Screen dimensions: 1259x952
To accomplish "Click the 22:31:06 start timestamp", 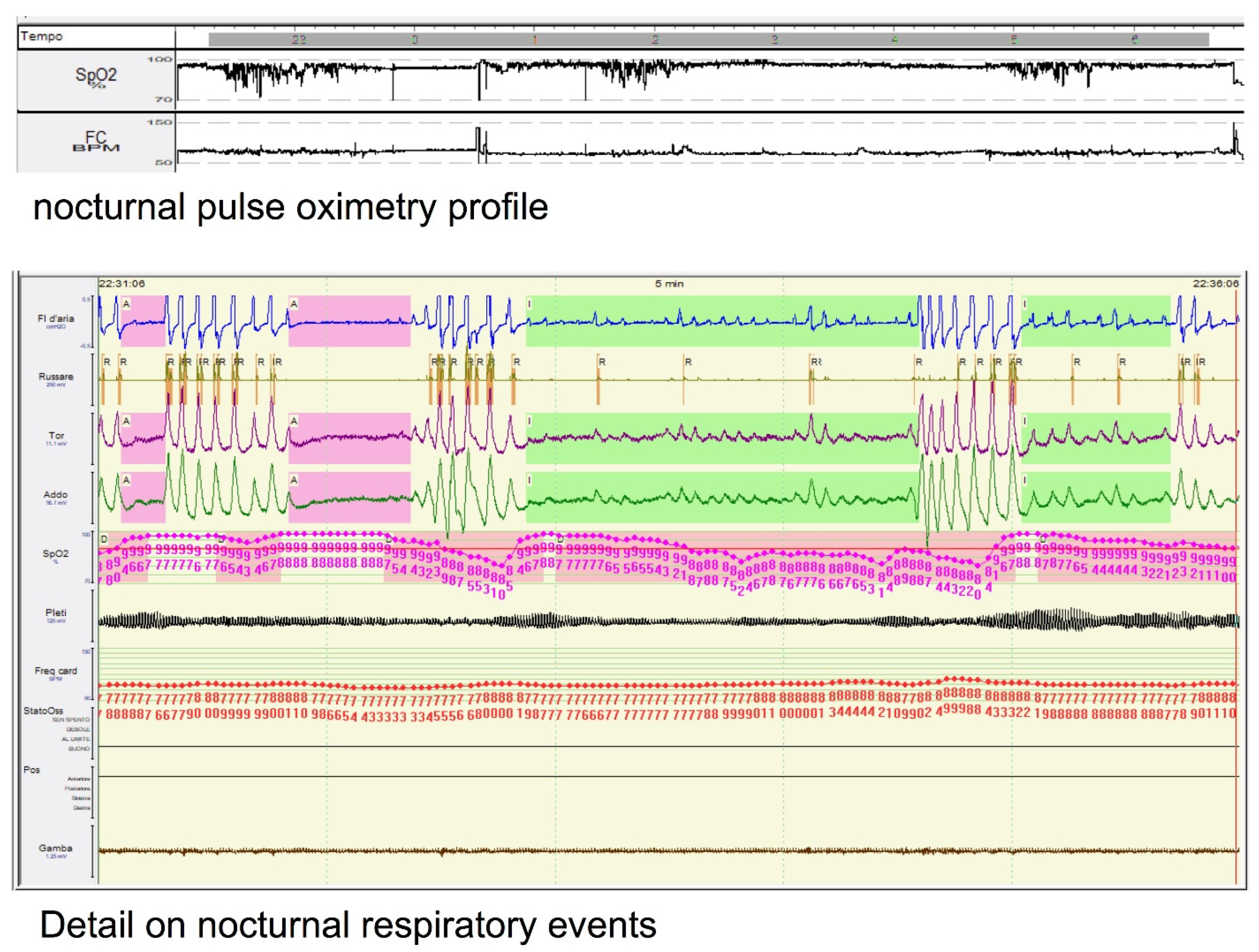I will pyautogui.click(x=121, y=283).
